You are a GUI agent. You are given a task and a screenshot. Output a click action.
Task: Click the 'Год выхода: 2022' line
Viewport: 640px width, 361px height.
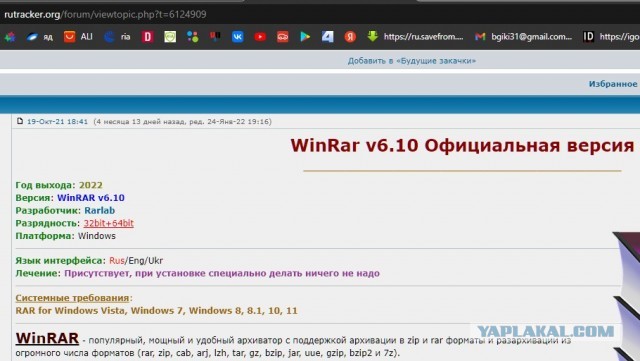59,185
